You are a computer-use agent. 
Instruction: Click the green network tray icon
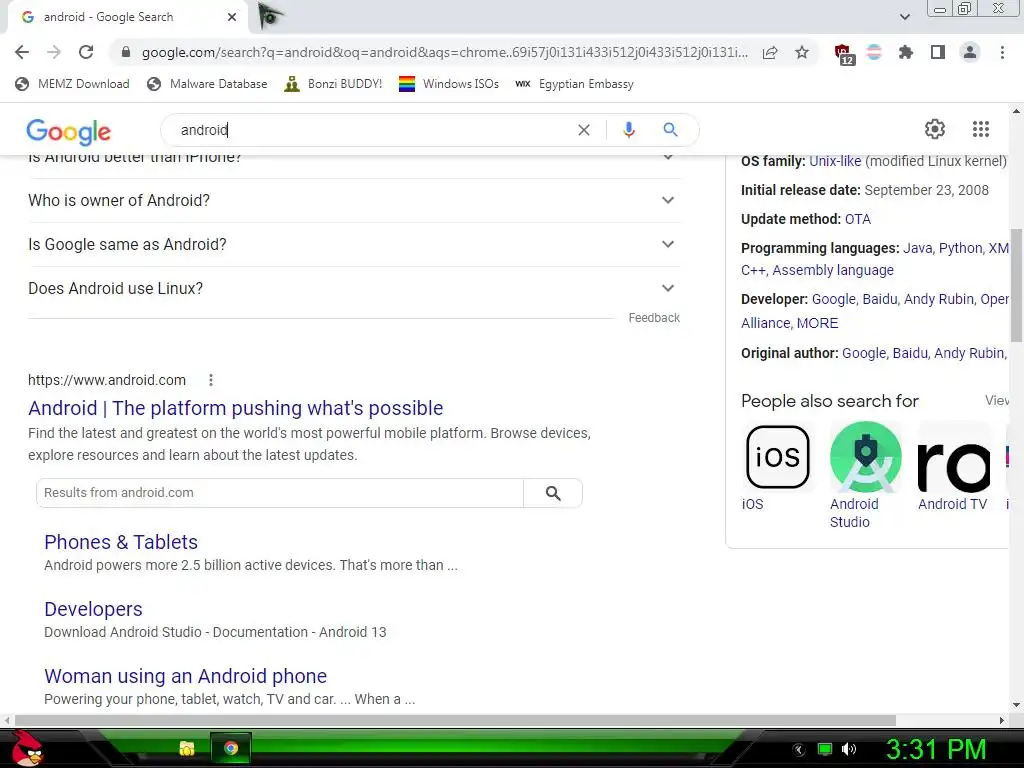coord(825,749)
